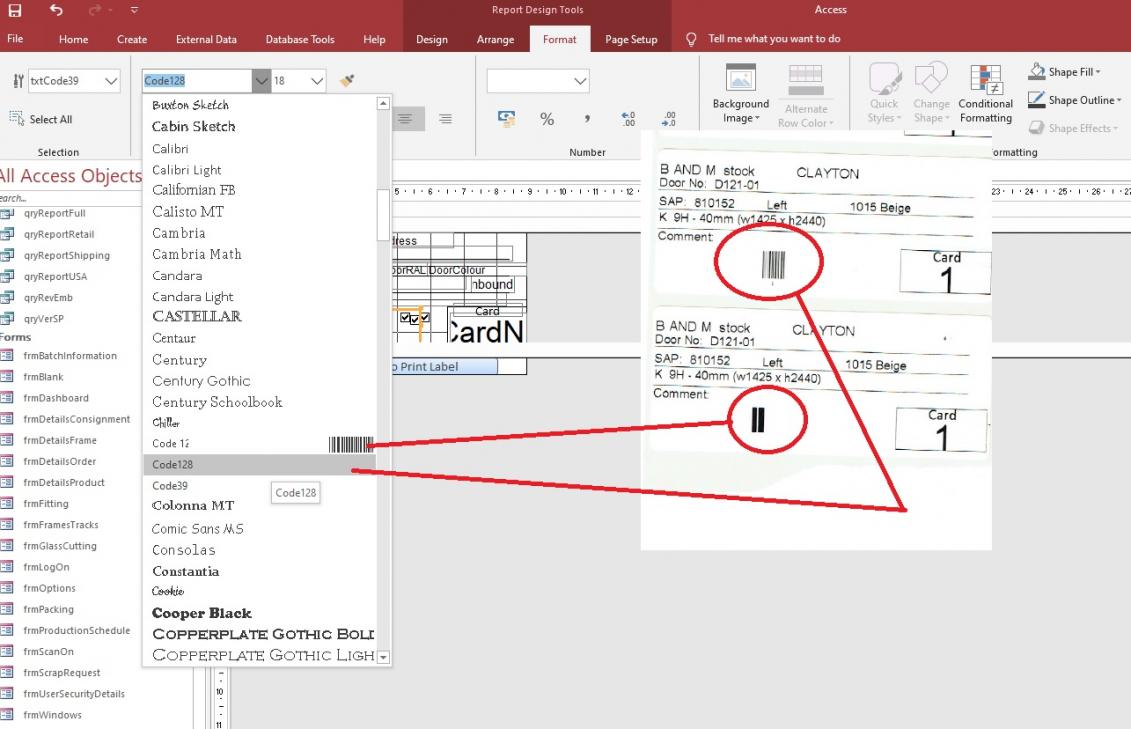Select the CardN text box in report
Screen dimensions: 1131x729
click(x=486, y=332)
